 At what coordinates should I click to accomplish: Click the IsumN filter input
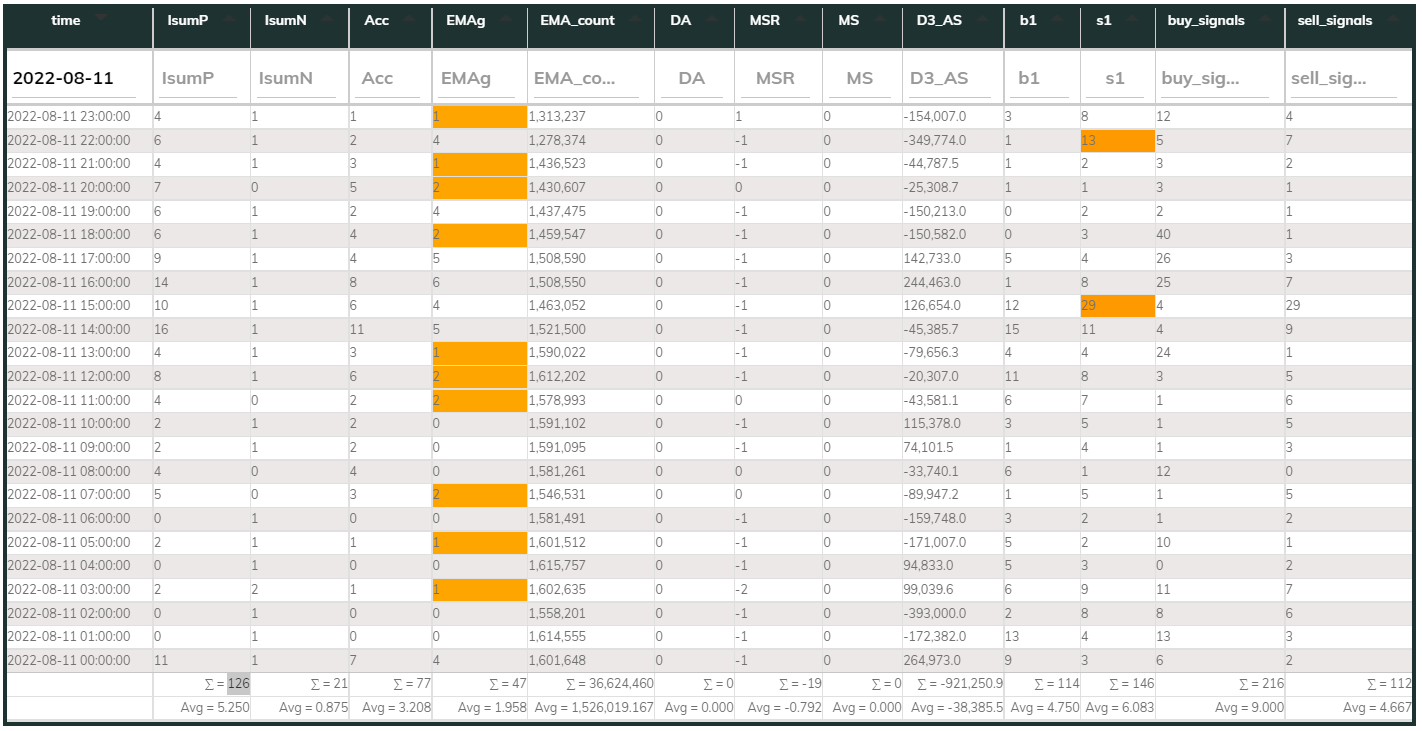coord(297,78)
